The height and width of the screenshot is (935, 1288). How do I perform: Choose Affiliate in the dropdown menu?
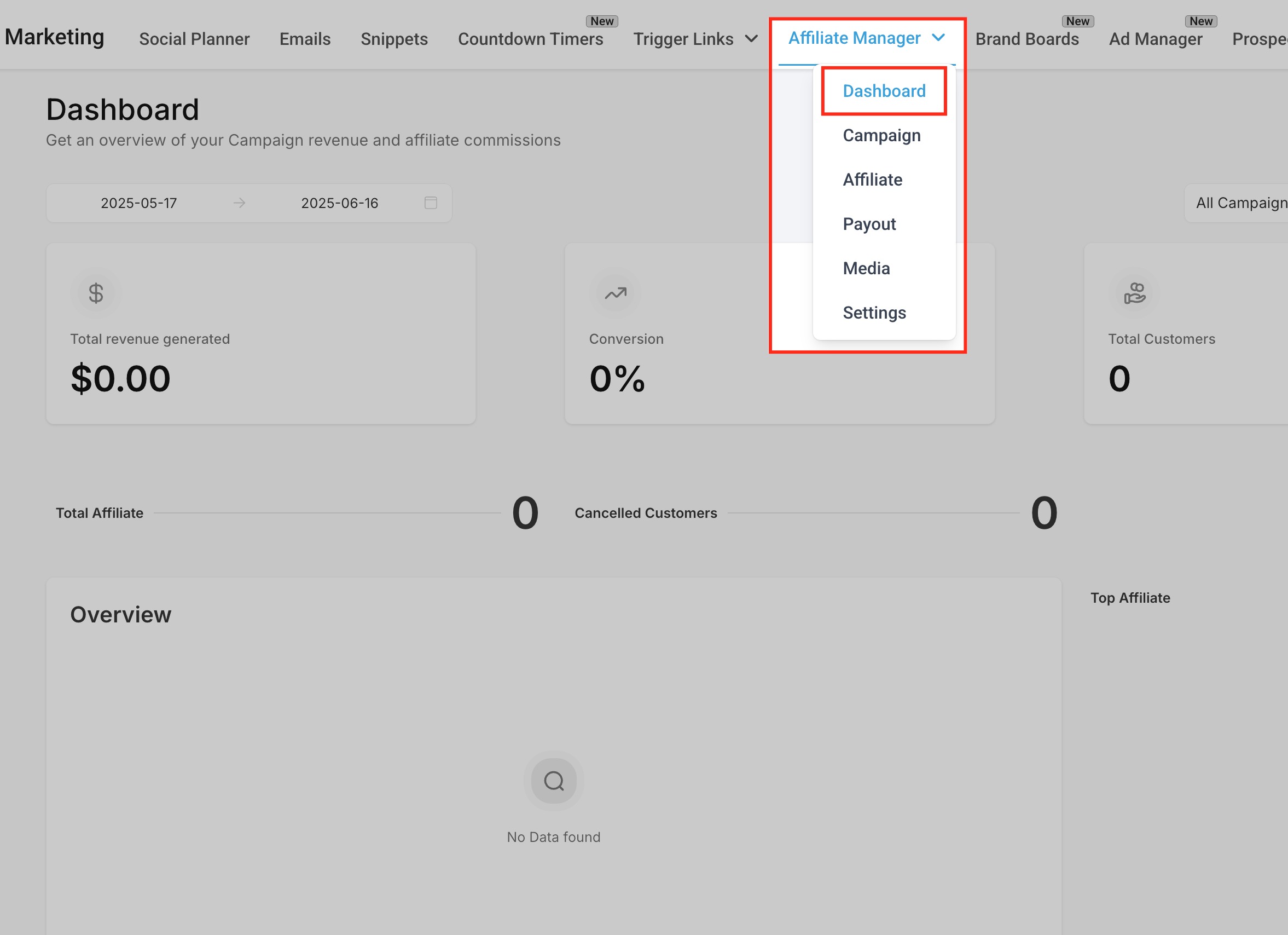[x=872, y=180]
